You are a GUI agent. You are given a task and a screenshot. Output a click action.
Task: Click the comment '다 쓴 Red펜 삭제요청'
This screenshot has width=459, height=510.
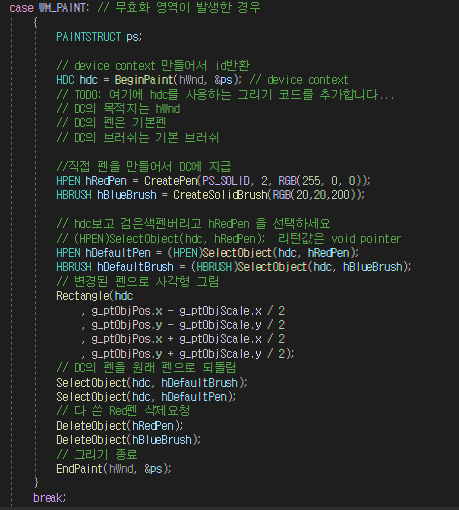click(x=123, y=411)
